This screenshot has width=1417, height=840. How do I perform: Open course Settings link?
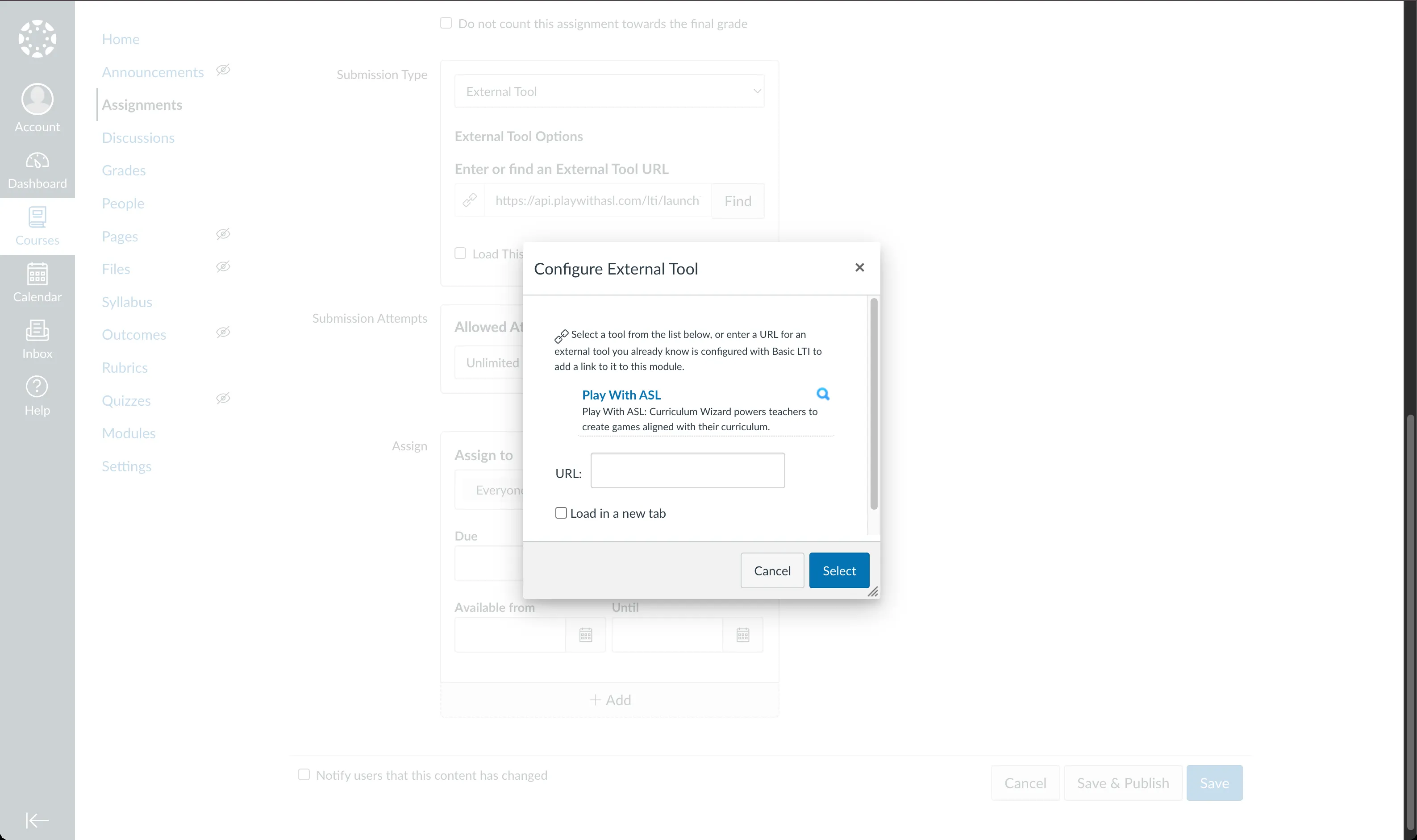pyautogui.click(x=127, y=466)
